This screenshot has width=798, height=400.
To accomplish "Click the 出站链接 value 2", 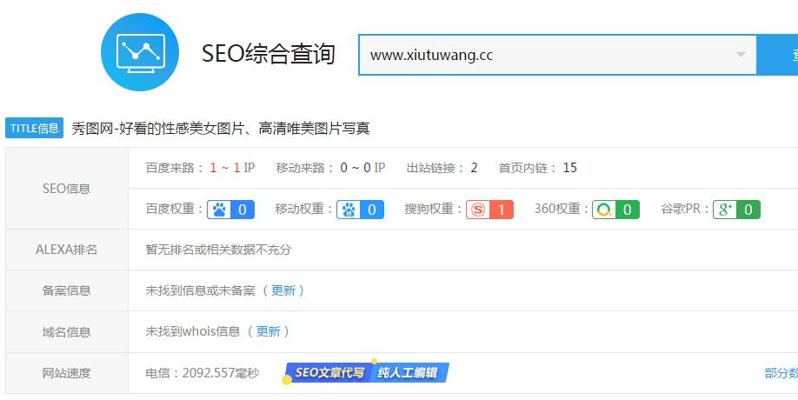I will (474, 167).
